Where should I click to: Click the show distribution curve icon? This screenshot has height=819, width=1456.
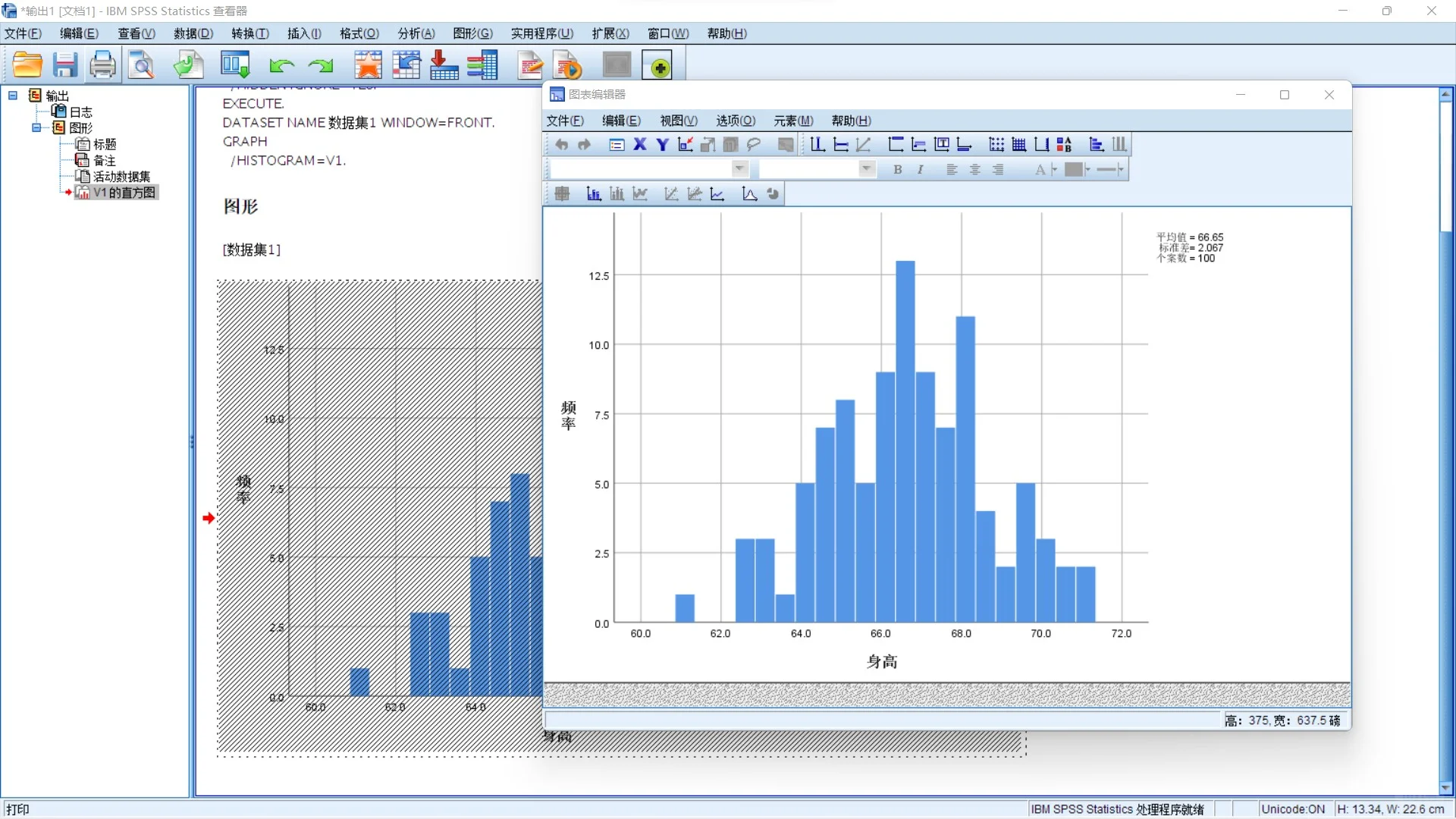[749, 194]
